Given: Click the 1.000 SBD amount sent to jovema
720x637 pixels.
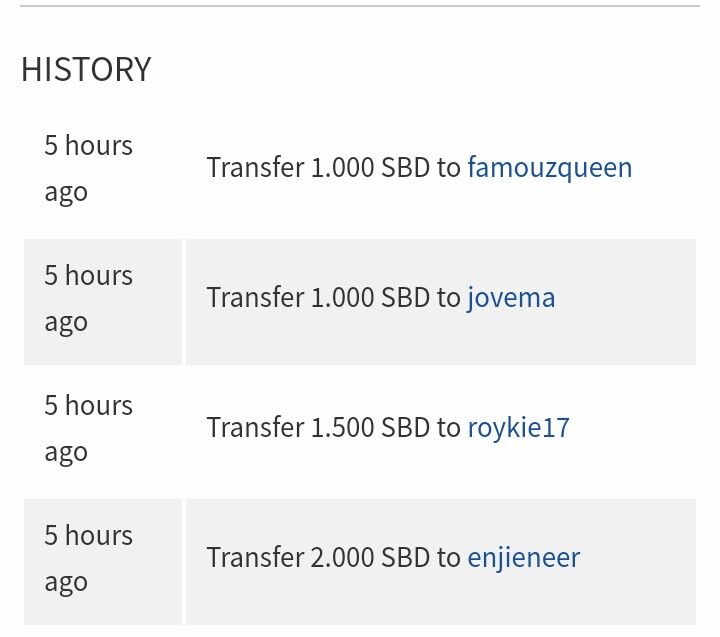Looking at the screenshot, I should click(370, 298).
